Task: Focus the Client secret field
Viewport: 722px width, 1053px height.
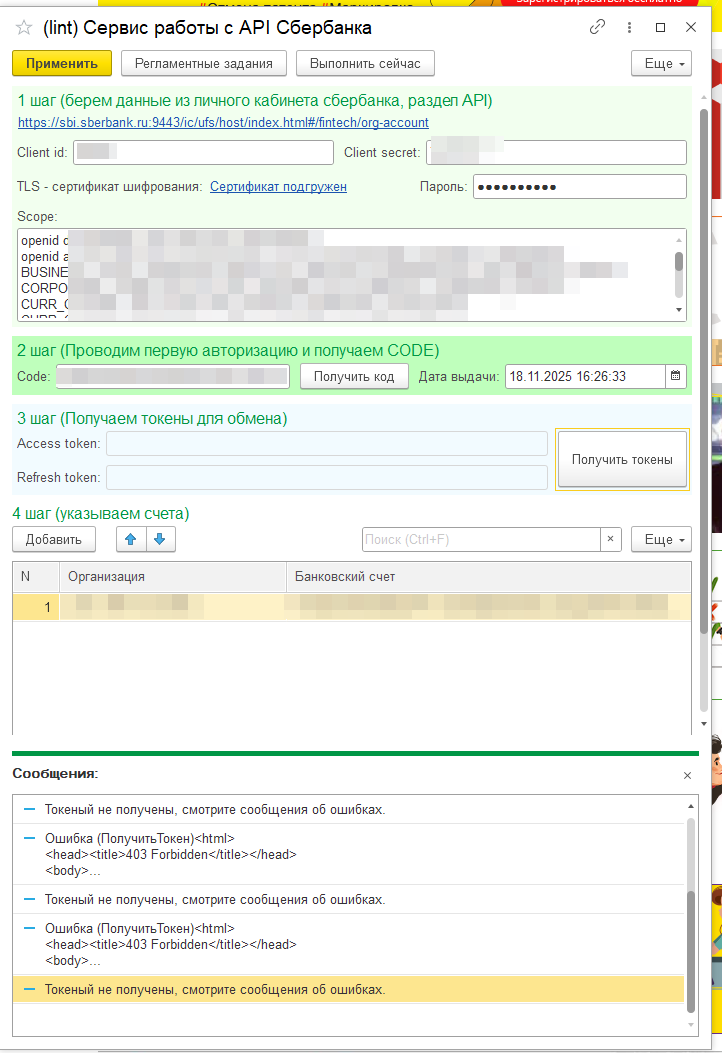Action: point(557,152)
